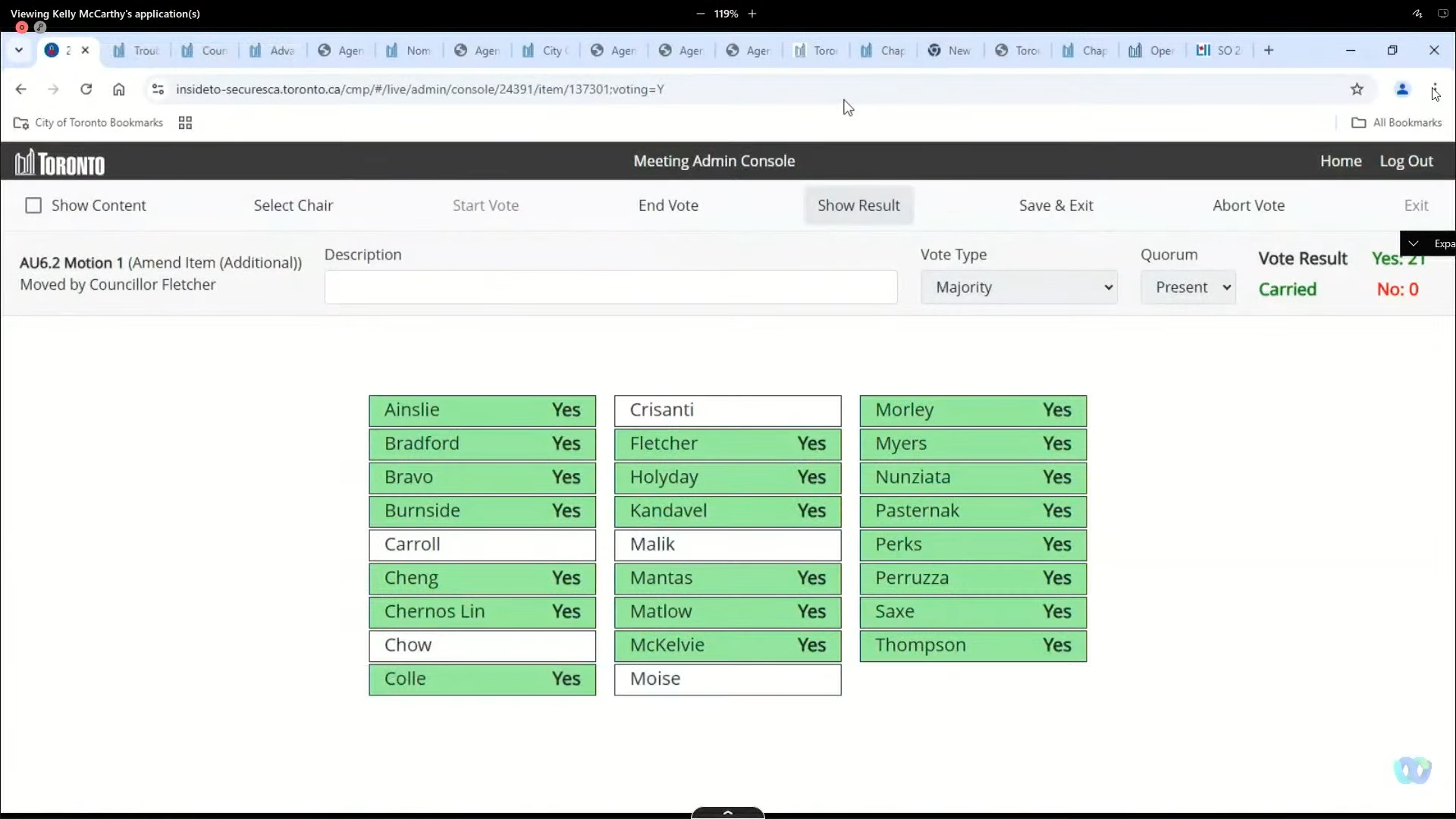Select Chernos Lin's vote tile
Viewport: 1456px width, 819px height.
coord(482,612)
